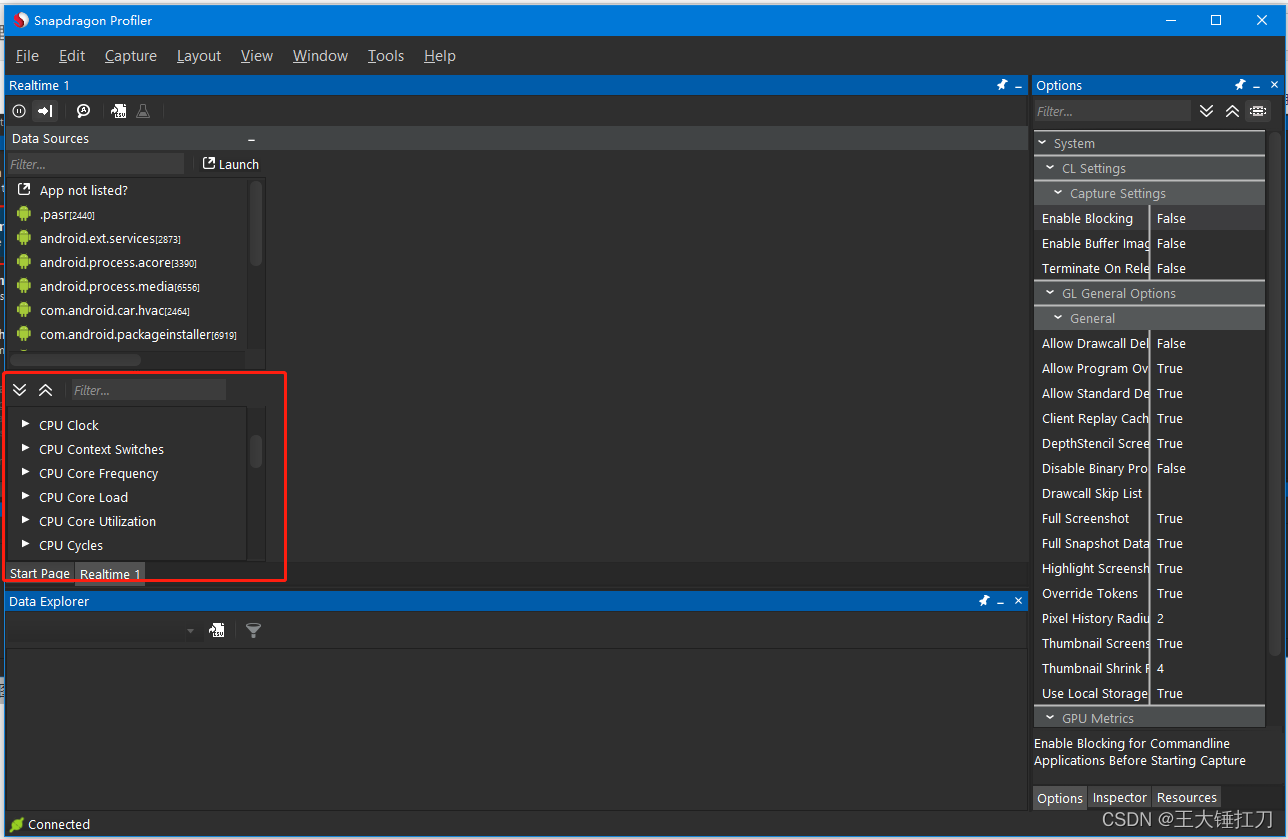This screenshot has height=839, width=1288.
Task: Switch to the Inspector tab
Action: click(x=1119, y=797)
